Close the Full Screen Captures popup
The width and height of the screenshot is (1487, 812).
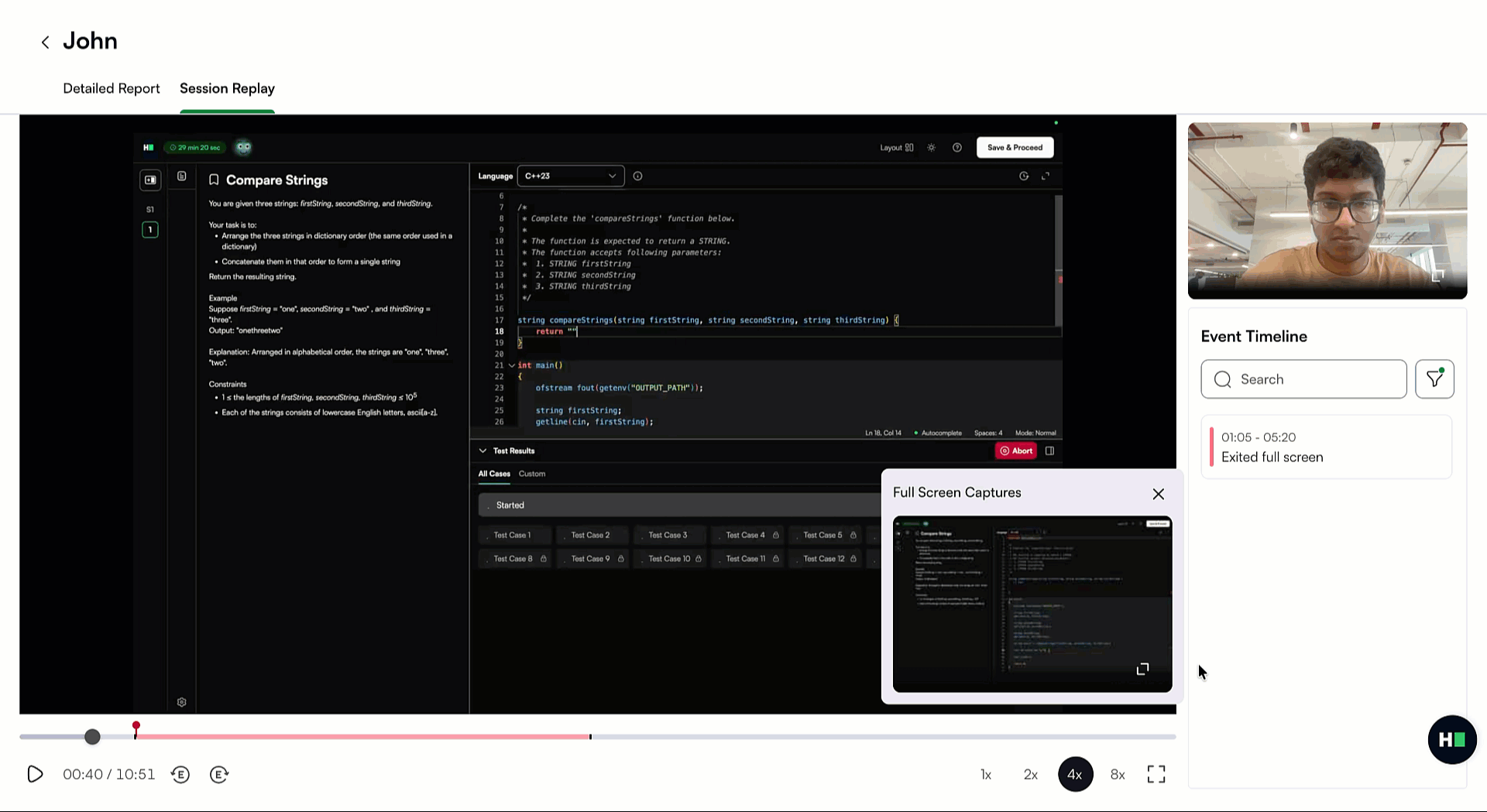pyautogui.click(x=1158, y=494)
